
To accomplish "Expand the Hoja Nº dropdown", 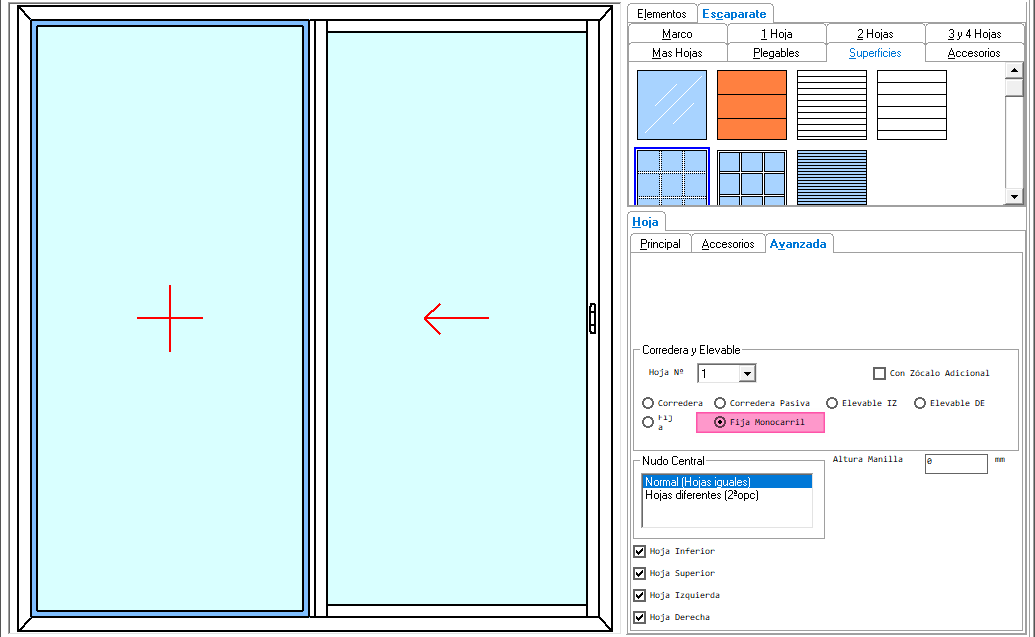I will (x=747, y=374).
